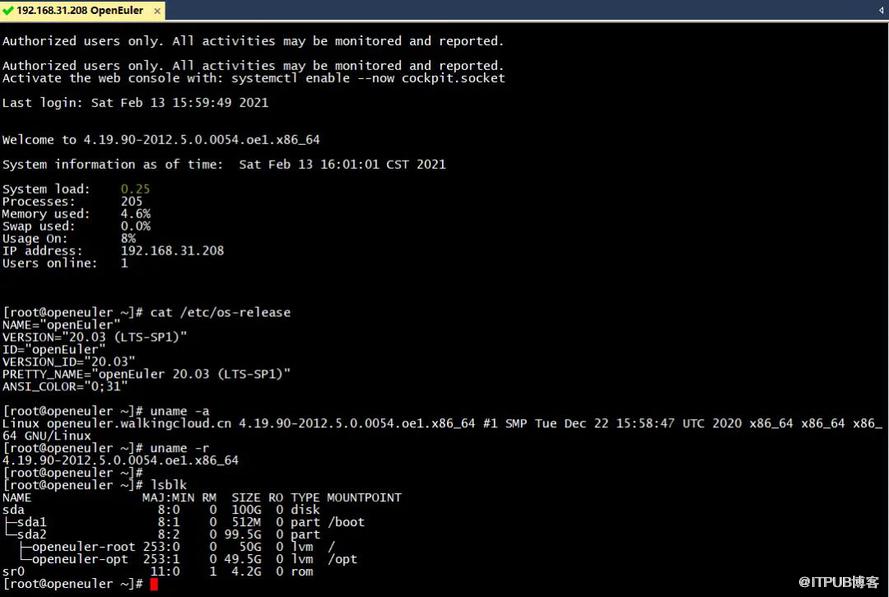This screenshot has width=889, height=597.
Task: Close the OpenEuler session tab
Action: 157,11
